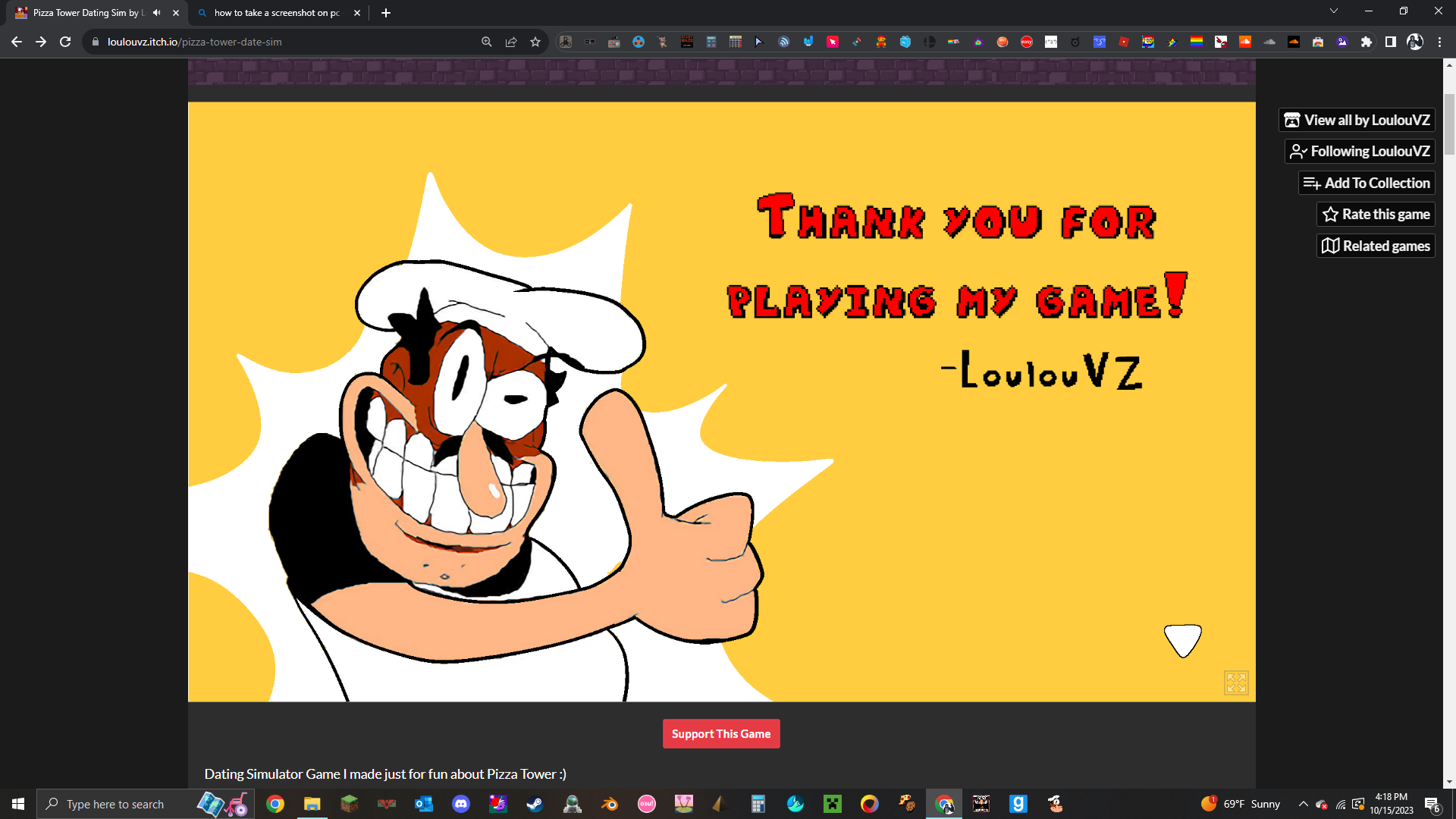Click the Support This Game button
The height and width of the screenshot is (819, 1456).
(x=720, y=733)
